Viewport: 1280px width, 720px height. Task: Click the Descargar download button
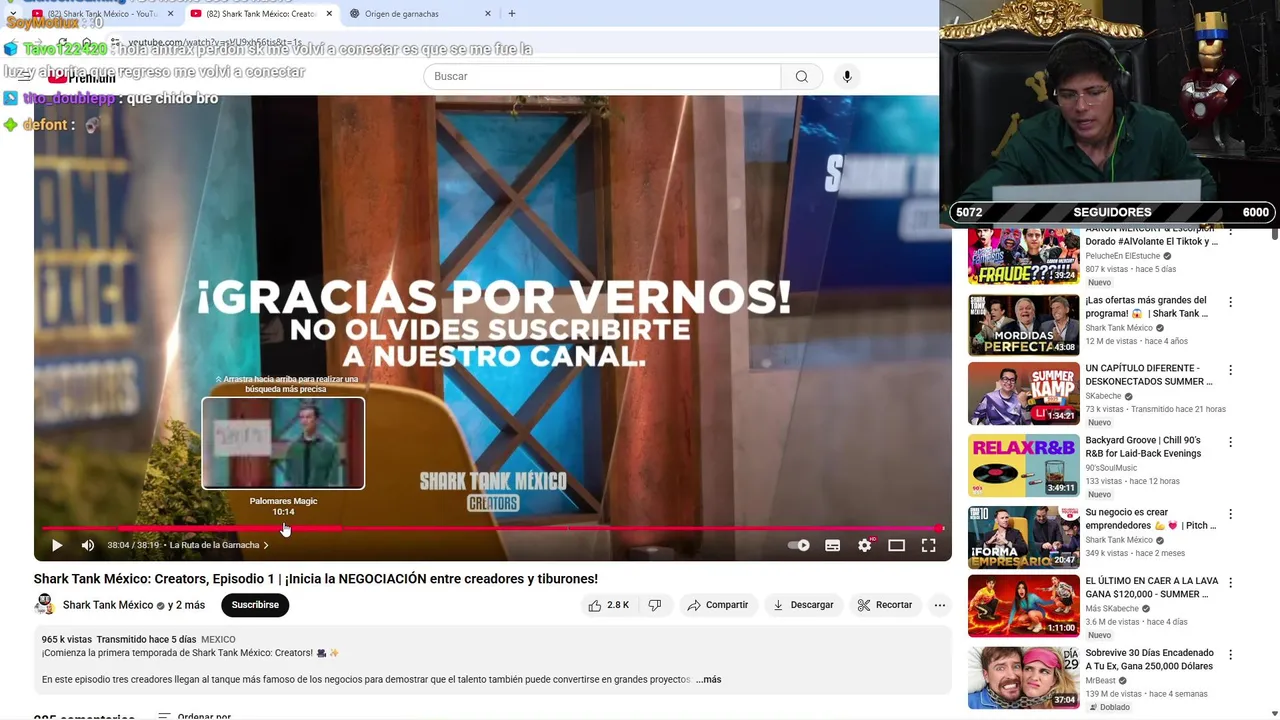tap(803, 605)
